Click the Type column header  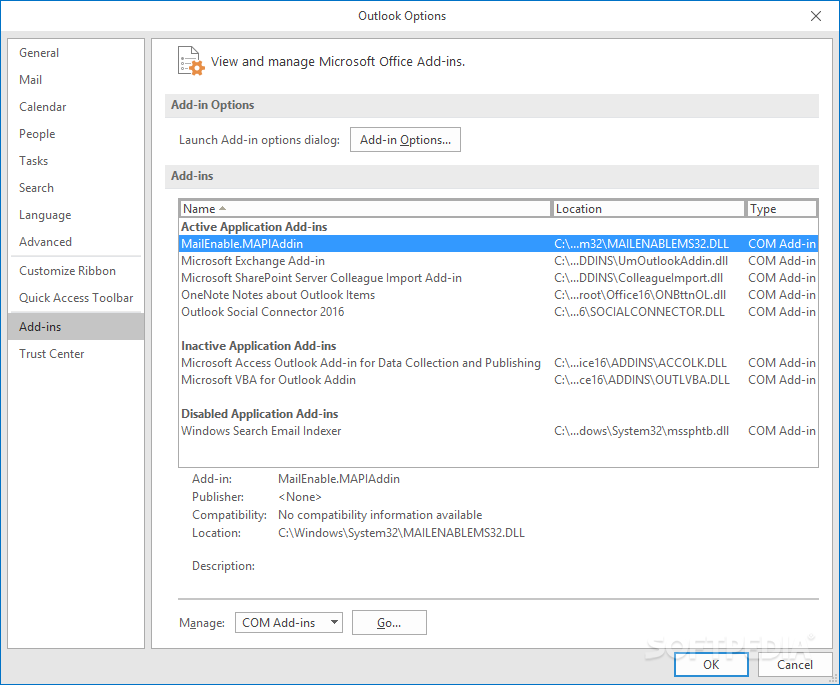(x=782, y=209)
